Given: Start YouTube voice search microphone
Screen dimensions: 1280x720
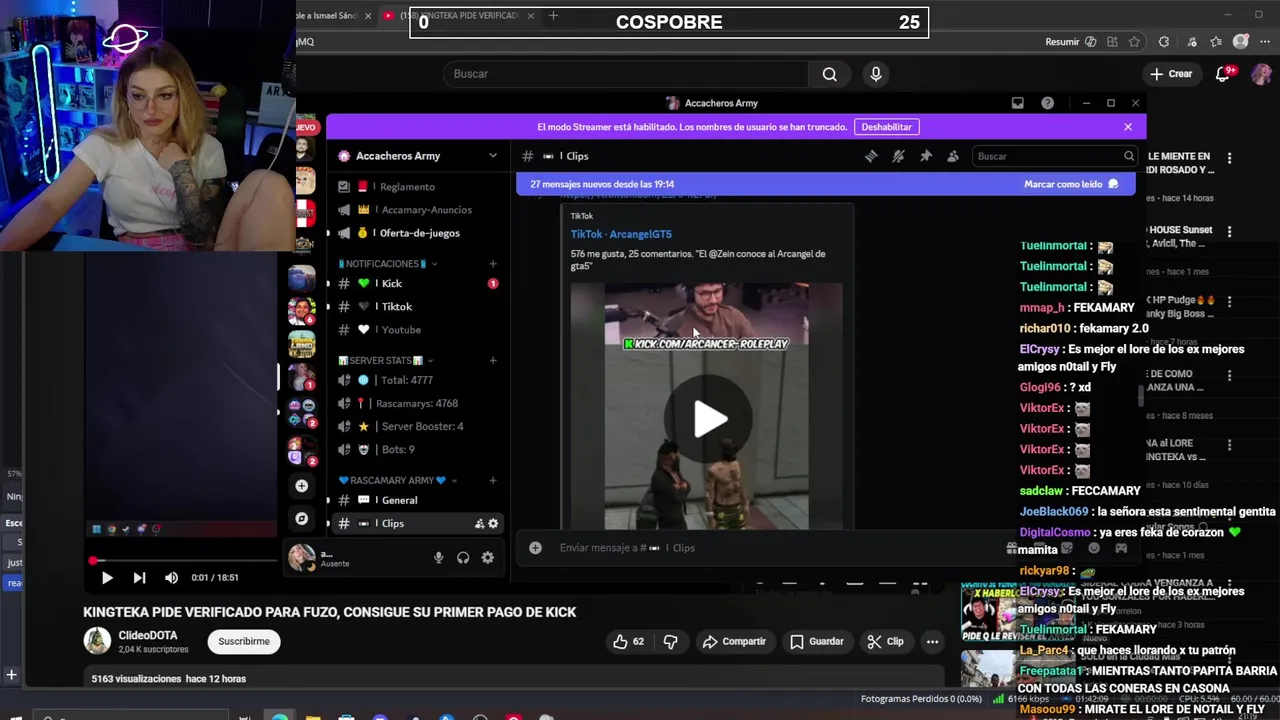Looking at the screenshot, I should pyautogui.click(x=876, y=74).
